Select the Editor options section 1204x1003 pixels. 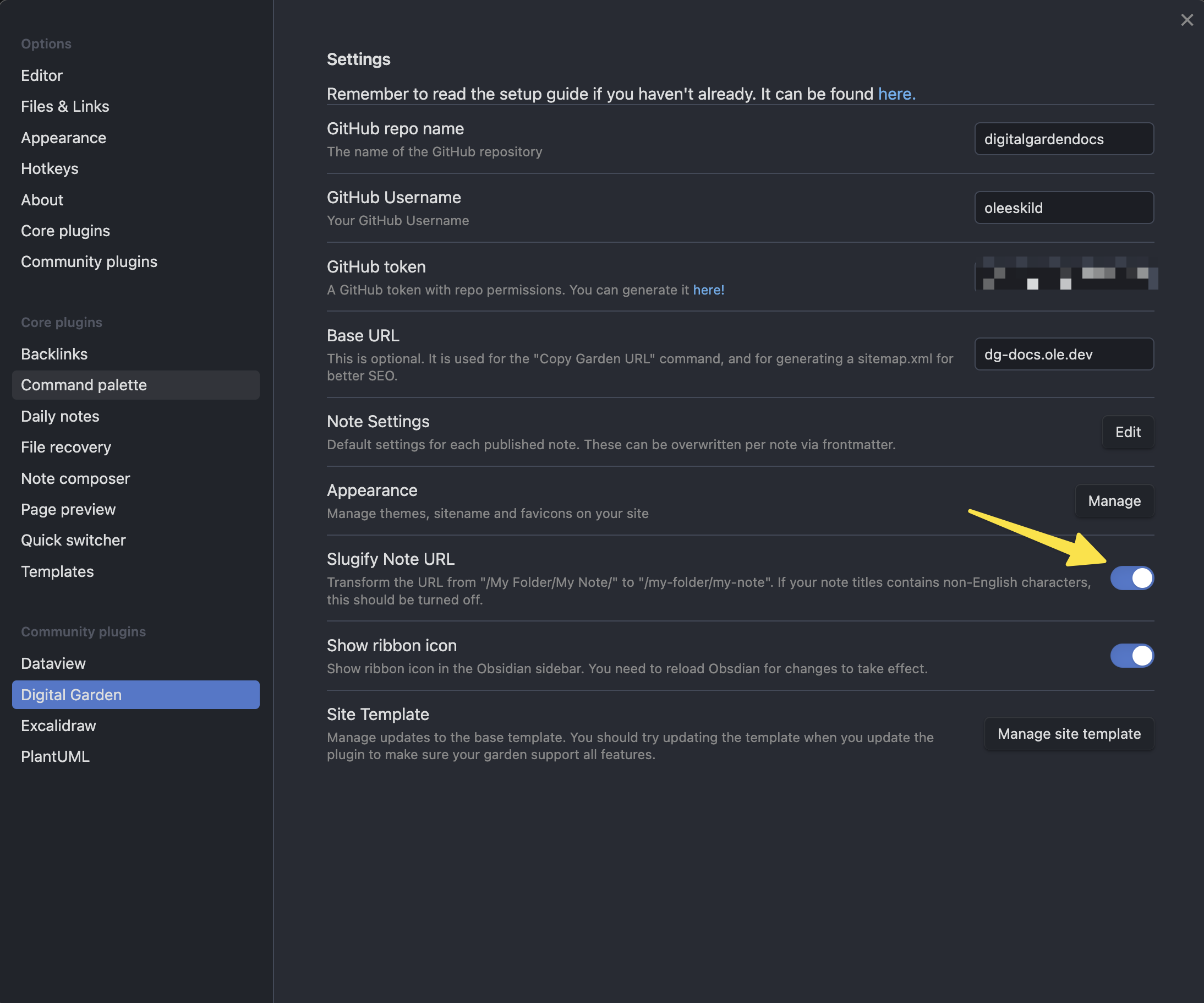tap(41, 75)
